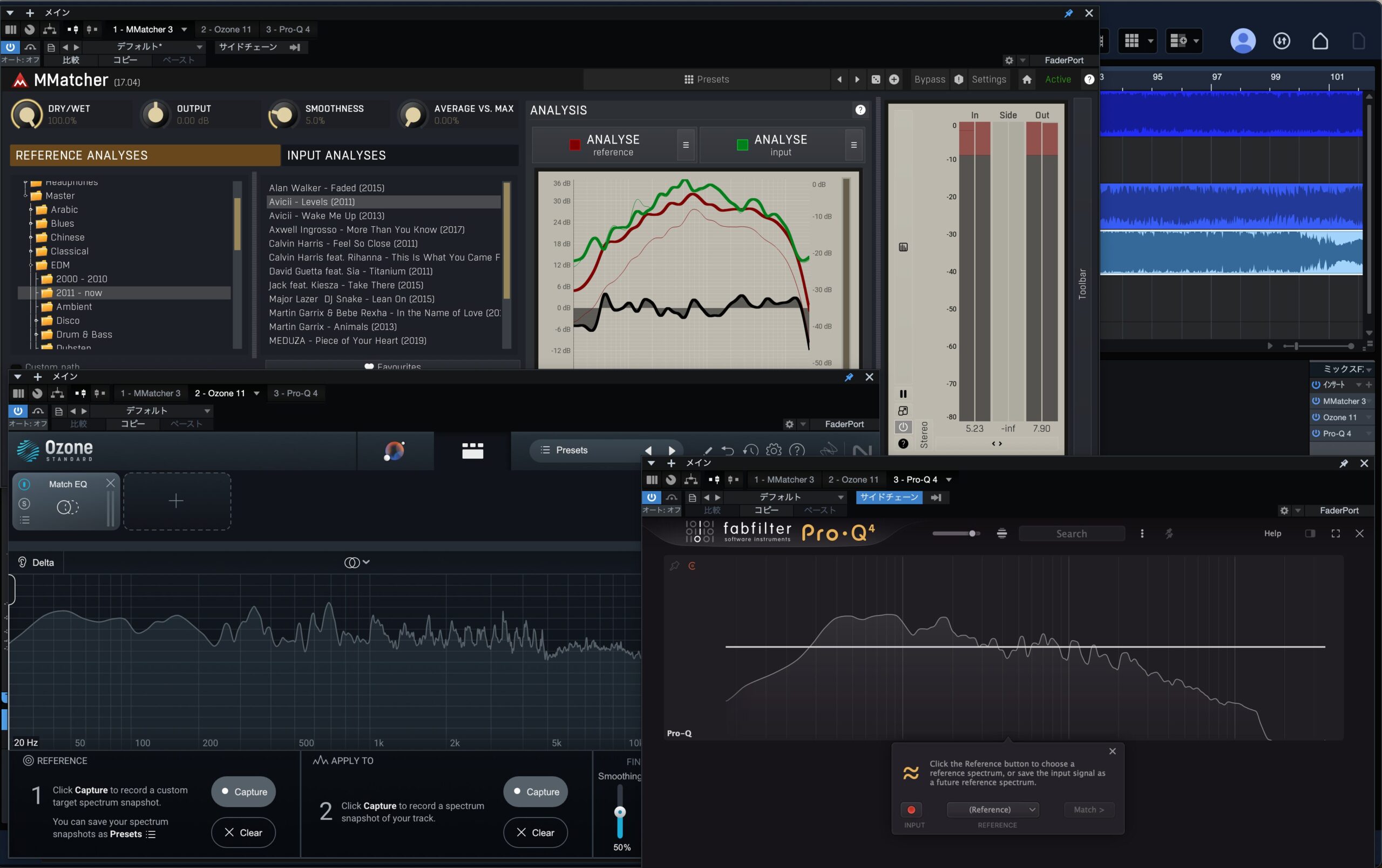Click add module plus slot in Ozone
This screenshot has height=868, width=1382.
[177, 501]
